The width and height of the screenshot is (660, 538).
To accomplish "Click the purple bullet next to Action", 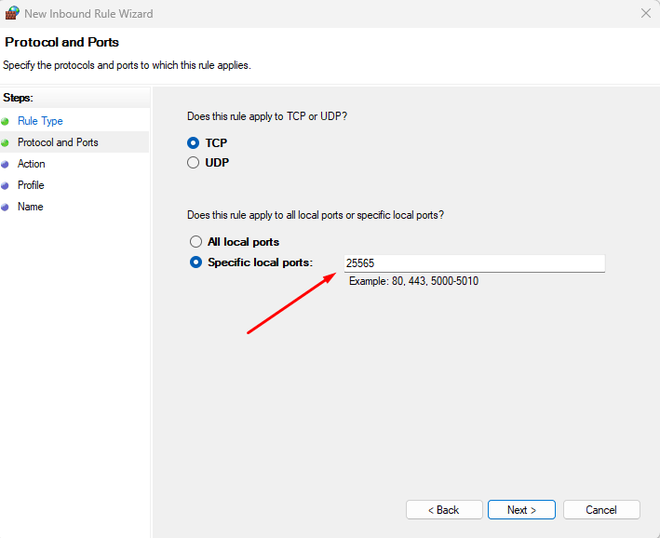I will (5, 165).
